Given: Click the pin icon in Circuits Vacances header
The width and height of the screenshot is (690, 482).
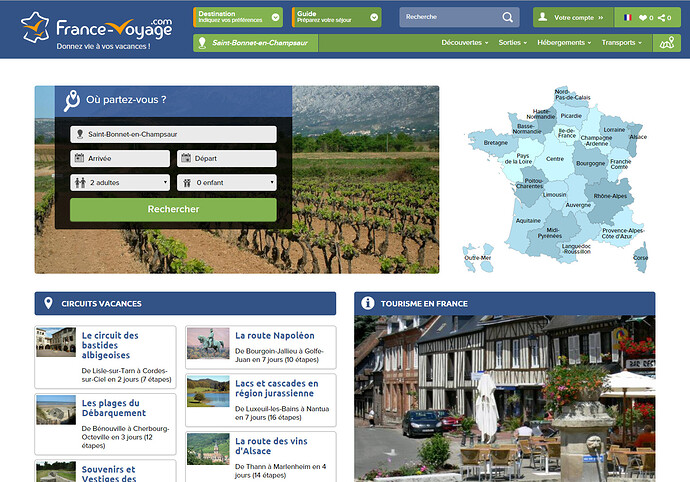Looking at the screenshot, I should coord(48,303).
